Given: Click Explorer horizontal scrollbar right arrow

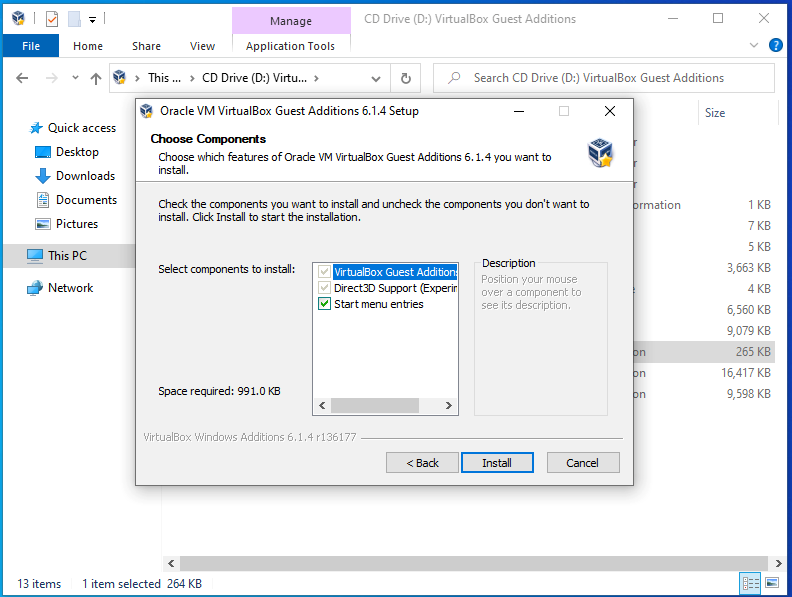Looking at the screenshot, I should [x=778, y=563].
